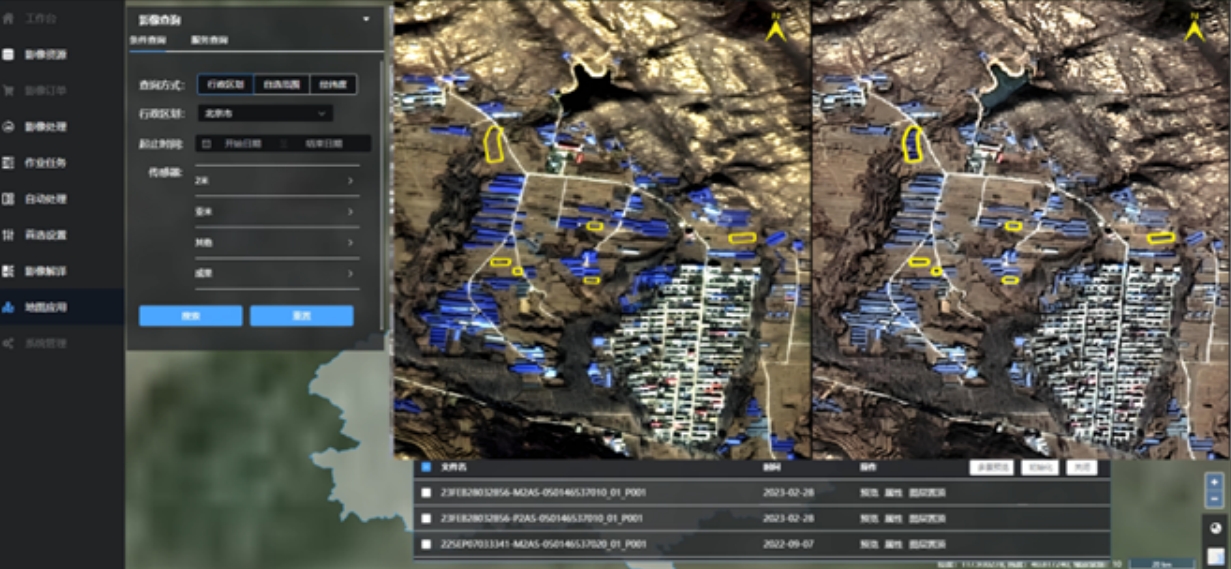Open the 北京市 administrative region dropdown
The height and width of the screenshot is (569, 1231).
[264, 114]
